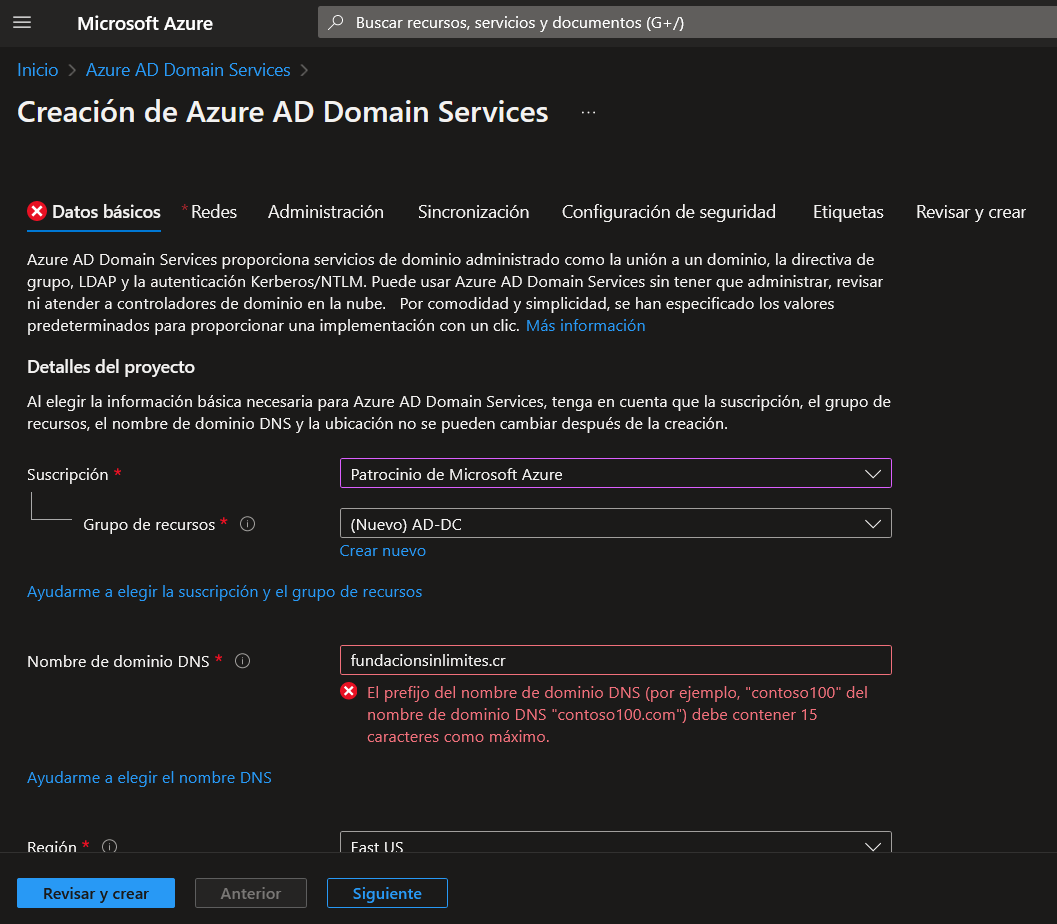The width and height of the screenshot is (1057, 924).
Task: Go to the Revisar y crear tab
Action: [971, 212]
